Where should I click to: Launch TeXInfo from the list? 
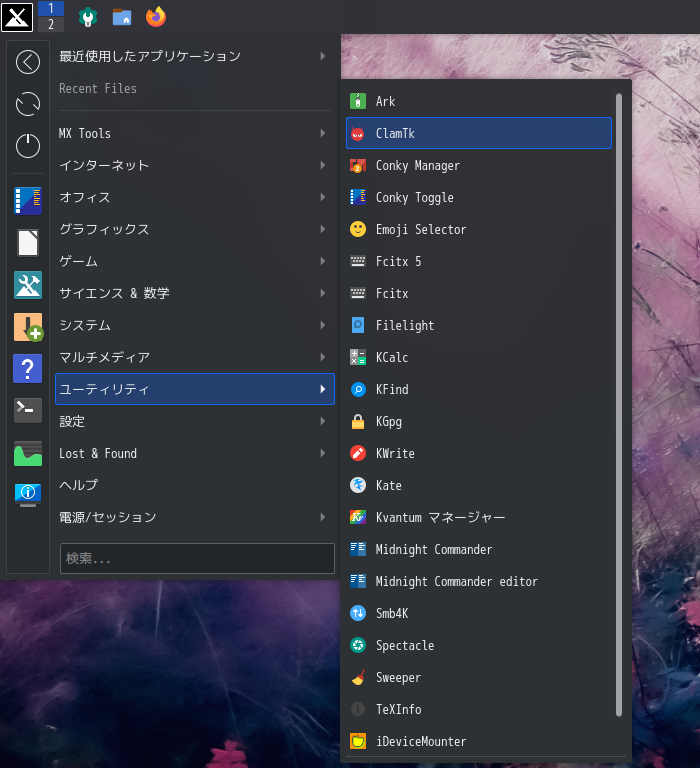click(x=479, y=709)
